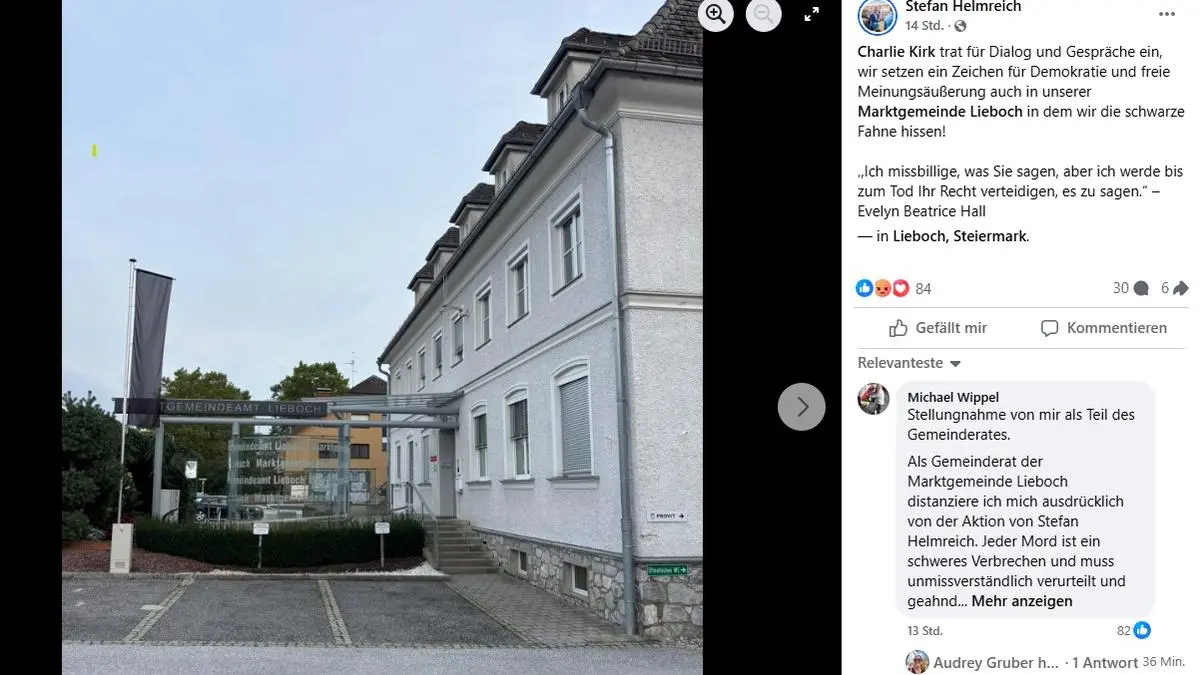Open the reaction count 82 on the comment

(1133, 630)
